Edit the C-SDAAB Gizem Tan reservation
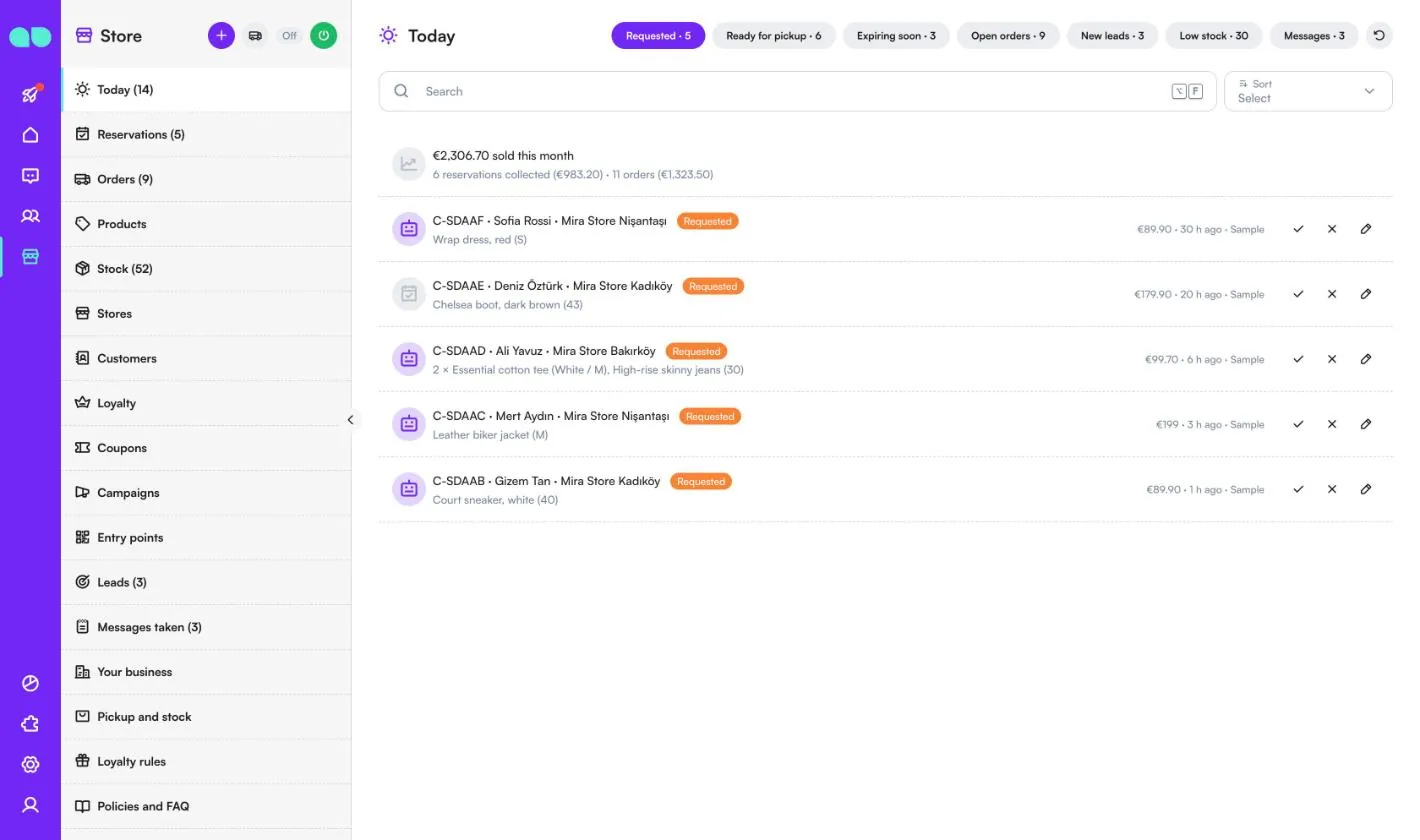 [1366, 489]
